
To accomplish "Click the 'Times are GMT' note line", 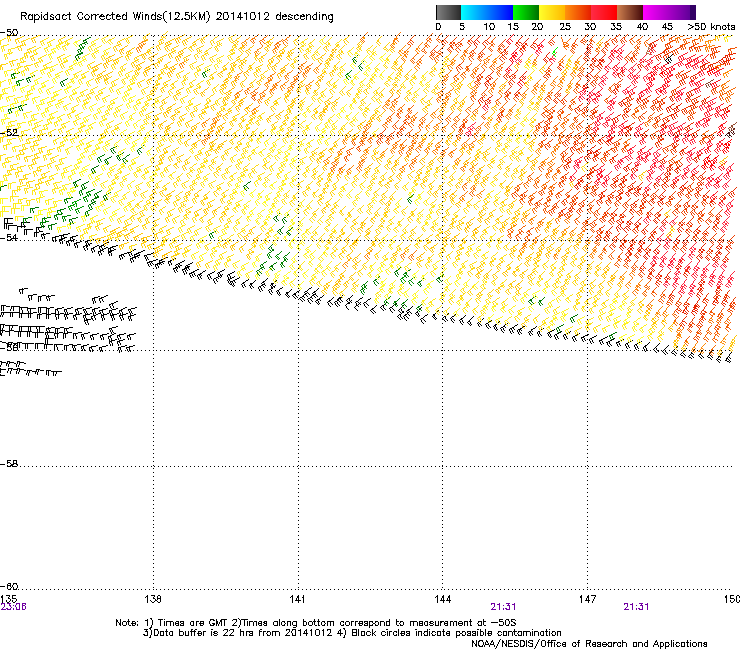I will [316, 623].
